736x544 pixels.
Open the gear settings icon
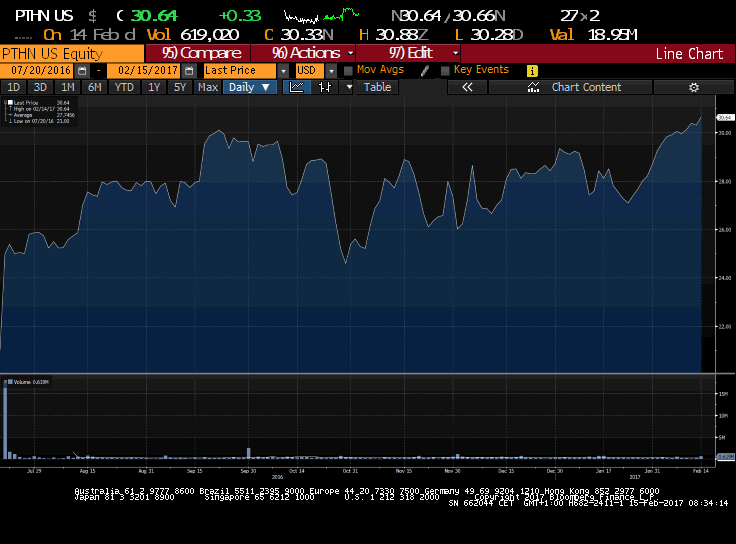point(693,87)
